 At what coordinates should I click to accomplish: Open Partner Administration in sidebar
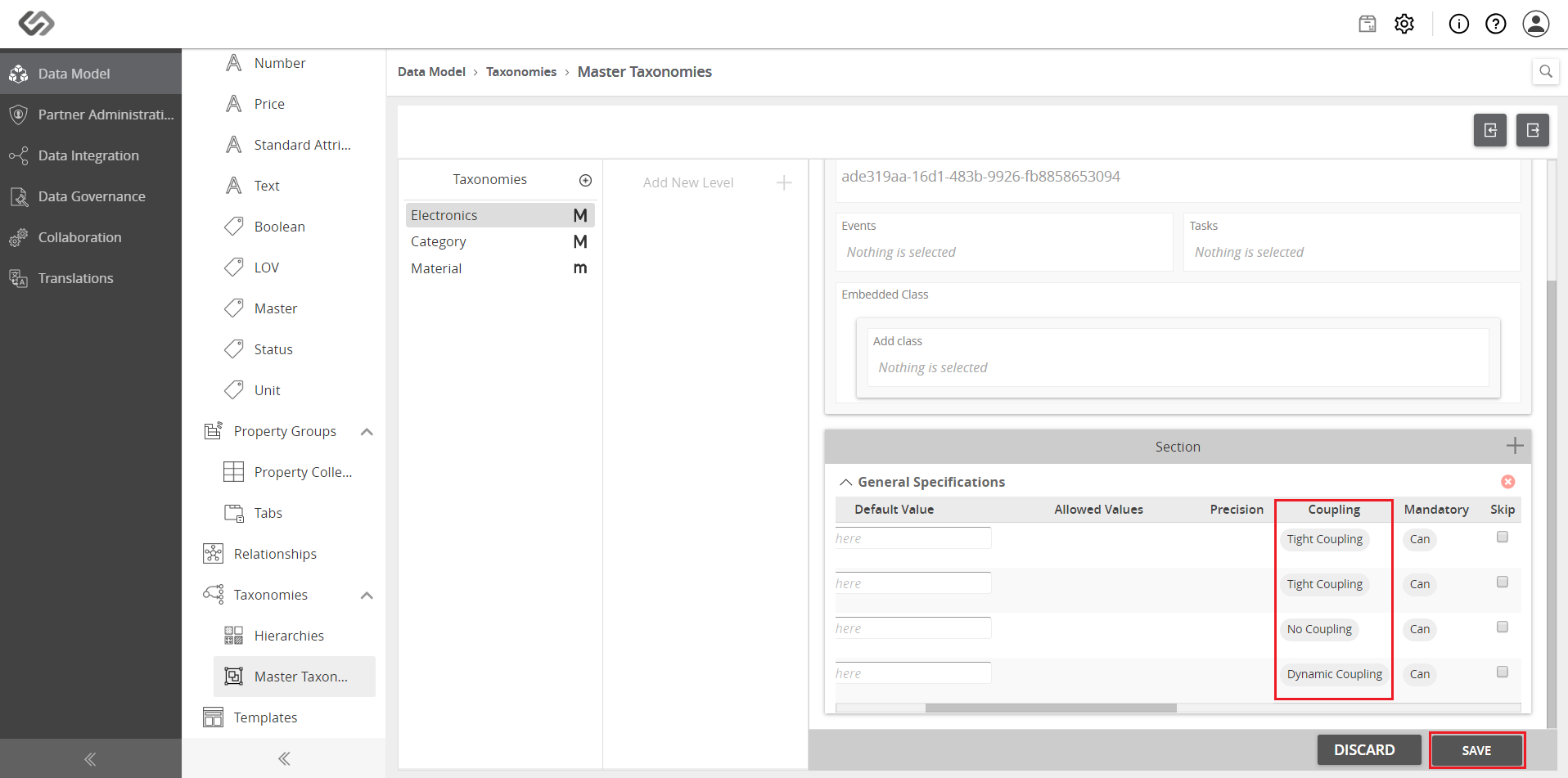tap(91, 115)
